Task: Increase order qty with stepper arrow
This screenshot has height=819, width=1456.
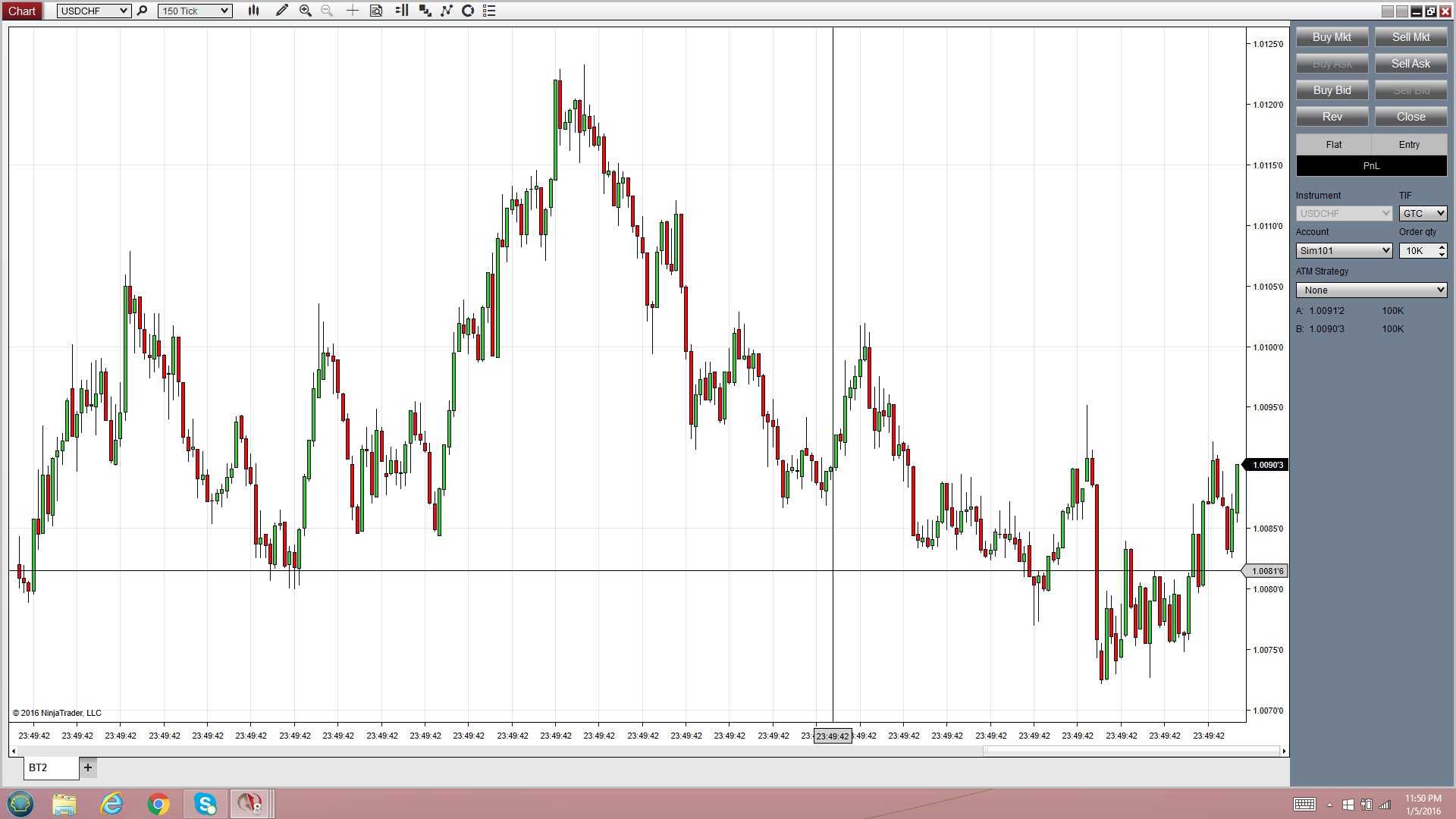Action: (1442, 246)
